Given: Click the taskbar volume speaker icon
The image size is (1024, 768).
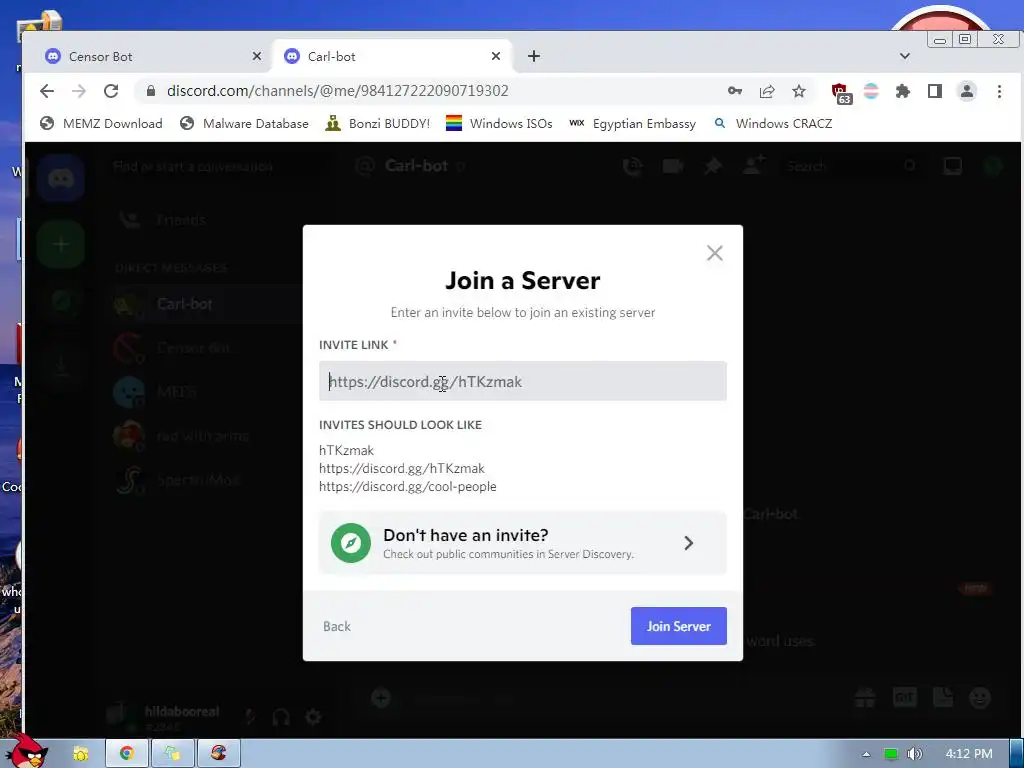Looking at the screenshot, I should click(x=915, y=754).
